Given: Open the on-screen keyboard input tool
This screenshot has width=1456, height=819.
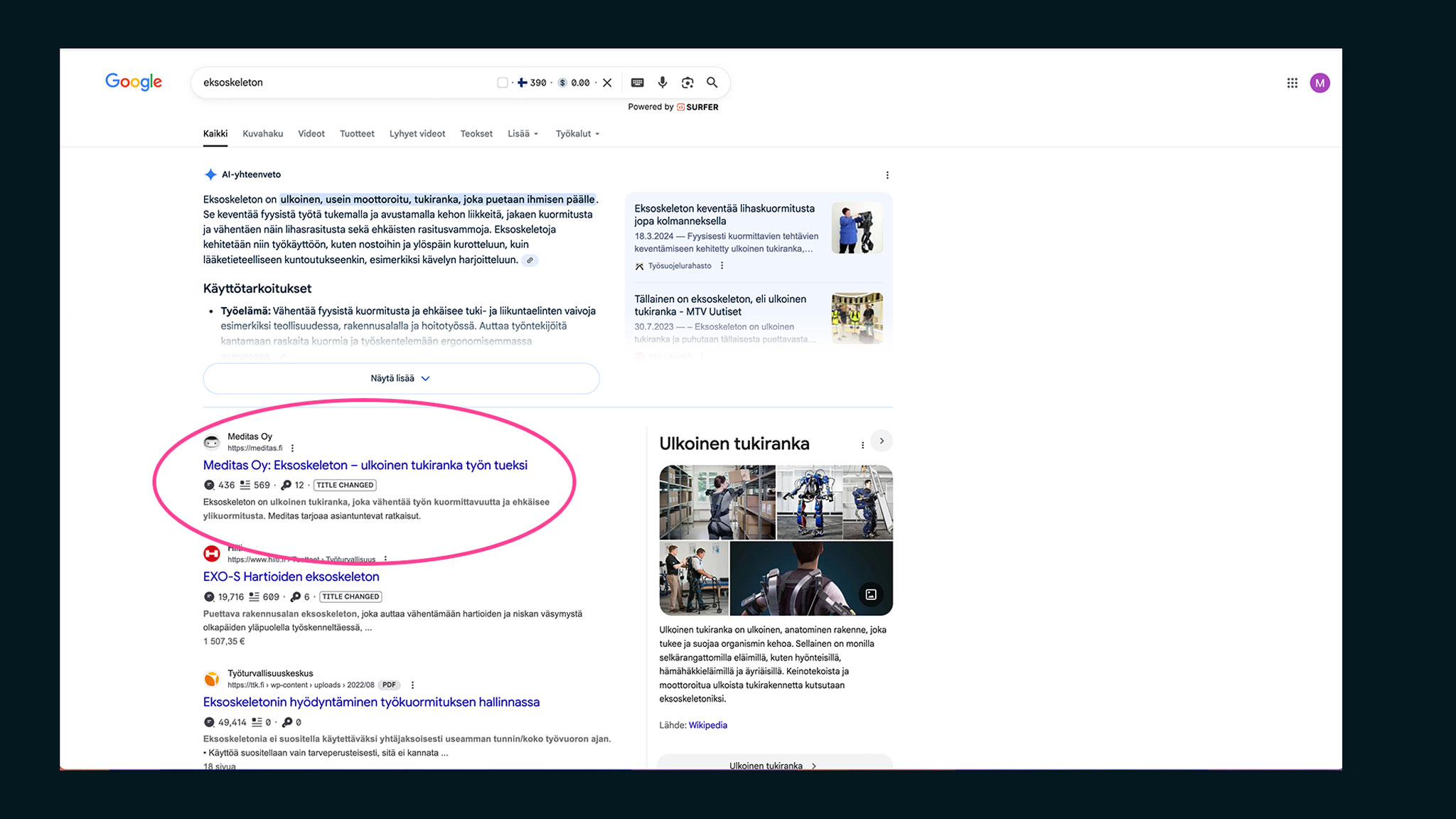Looking at the screenshot, I should (637, 82).
